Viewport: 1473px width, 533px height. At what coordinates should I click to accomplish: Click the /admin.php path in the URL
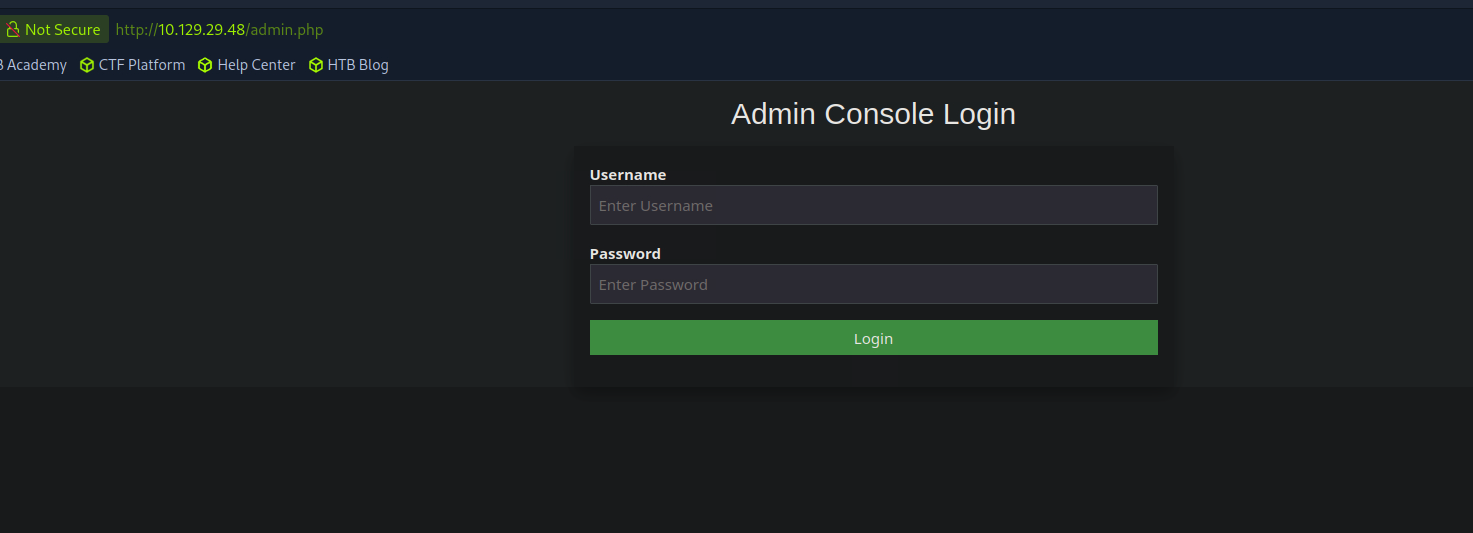(x=285, y=30)
